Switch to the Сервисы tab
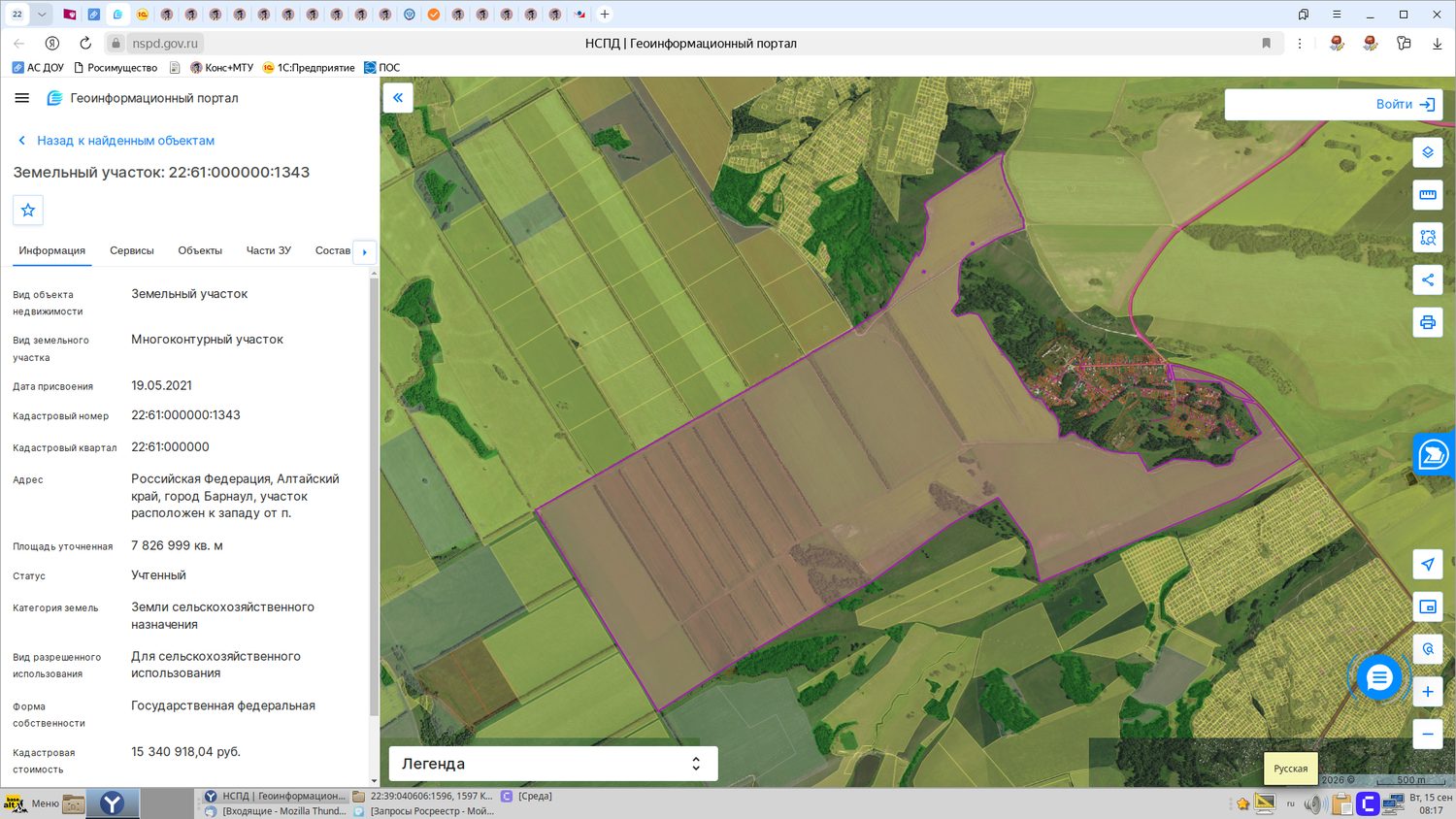The height and width of the screenshot is (819, 1456). pos(132,250)
